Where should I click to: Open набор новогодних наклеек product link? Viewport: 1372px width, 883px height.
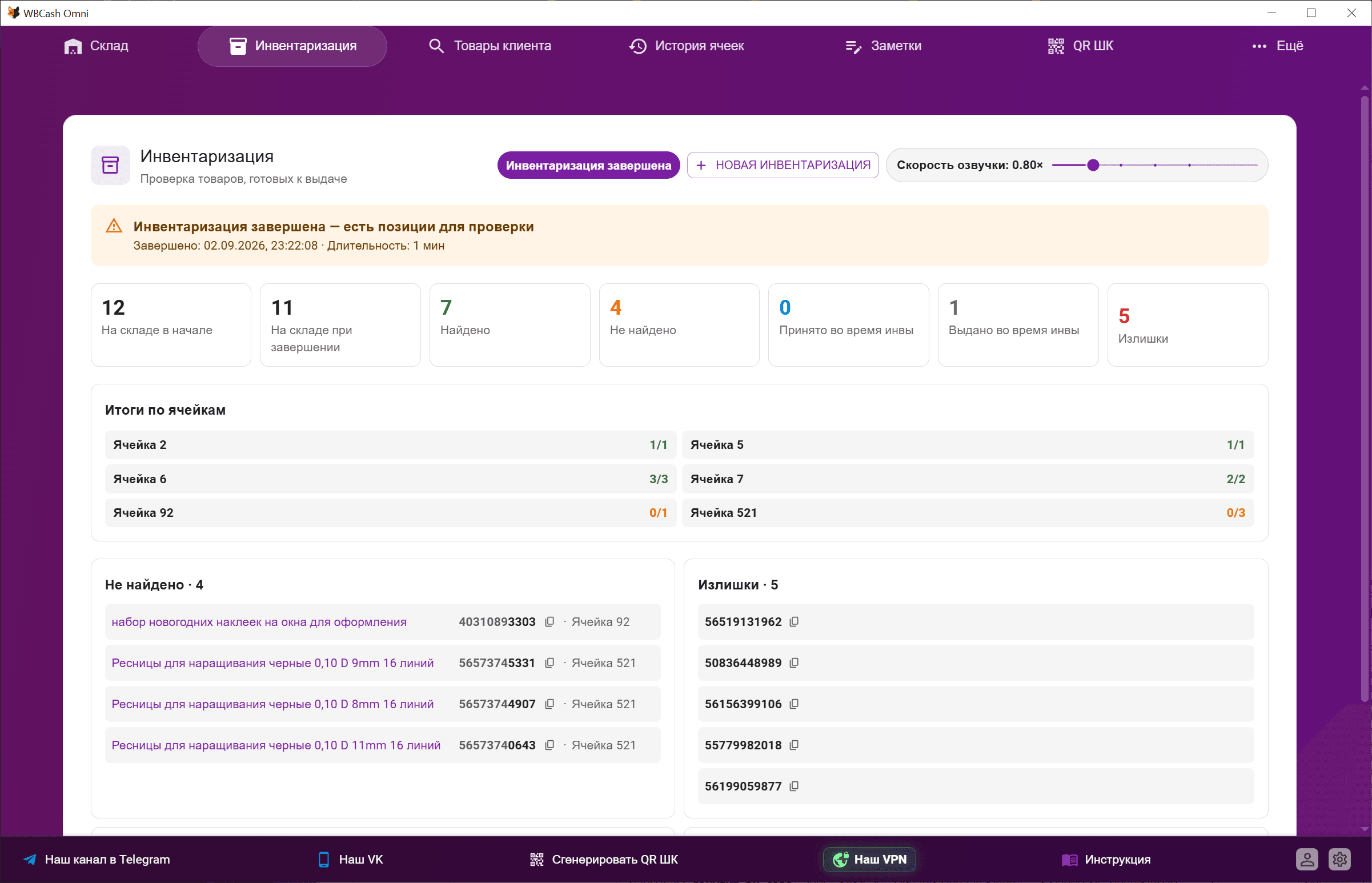pyautogui.click(x=259, y=622)
